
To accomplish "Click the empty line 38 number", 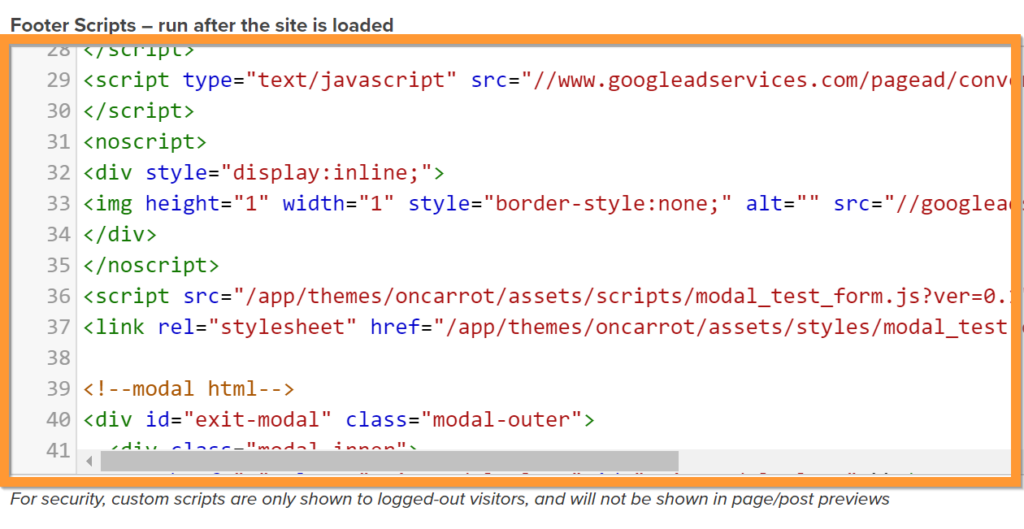I will point(58,358).
